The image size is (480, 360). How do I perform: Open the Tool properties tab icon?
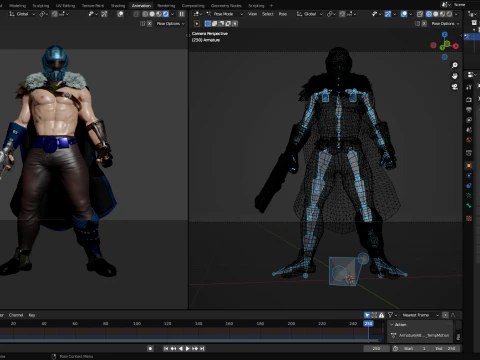pos(469,87)
